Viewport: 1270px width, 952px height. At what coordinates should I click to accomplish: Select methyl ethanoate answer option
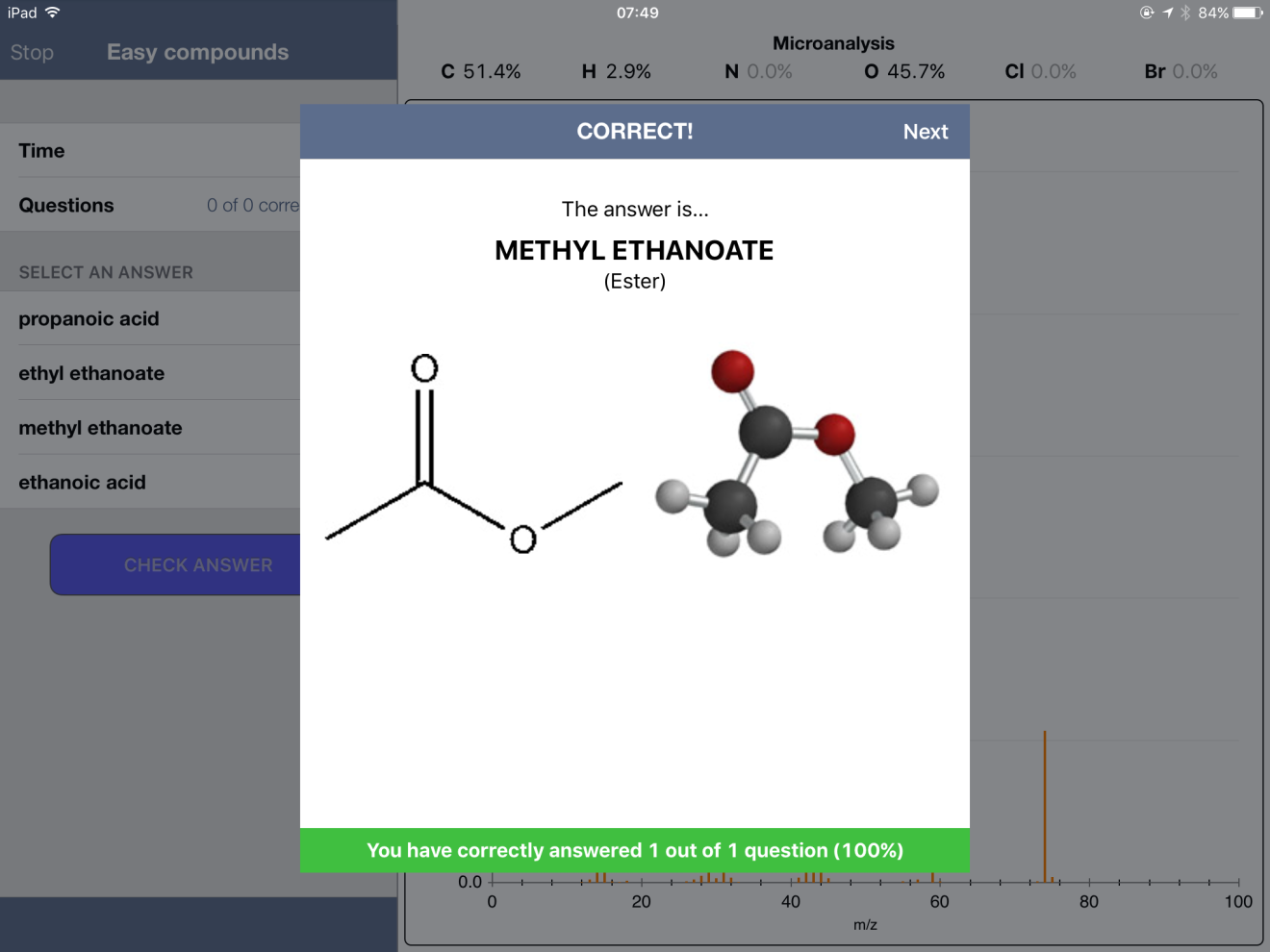click(x=101, y=429)
